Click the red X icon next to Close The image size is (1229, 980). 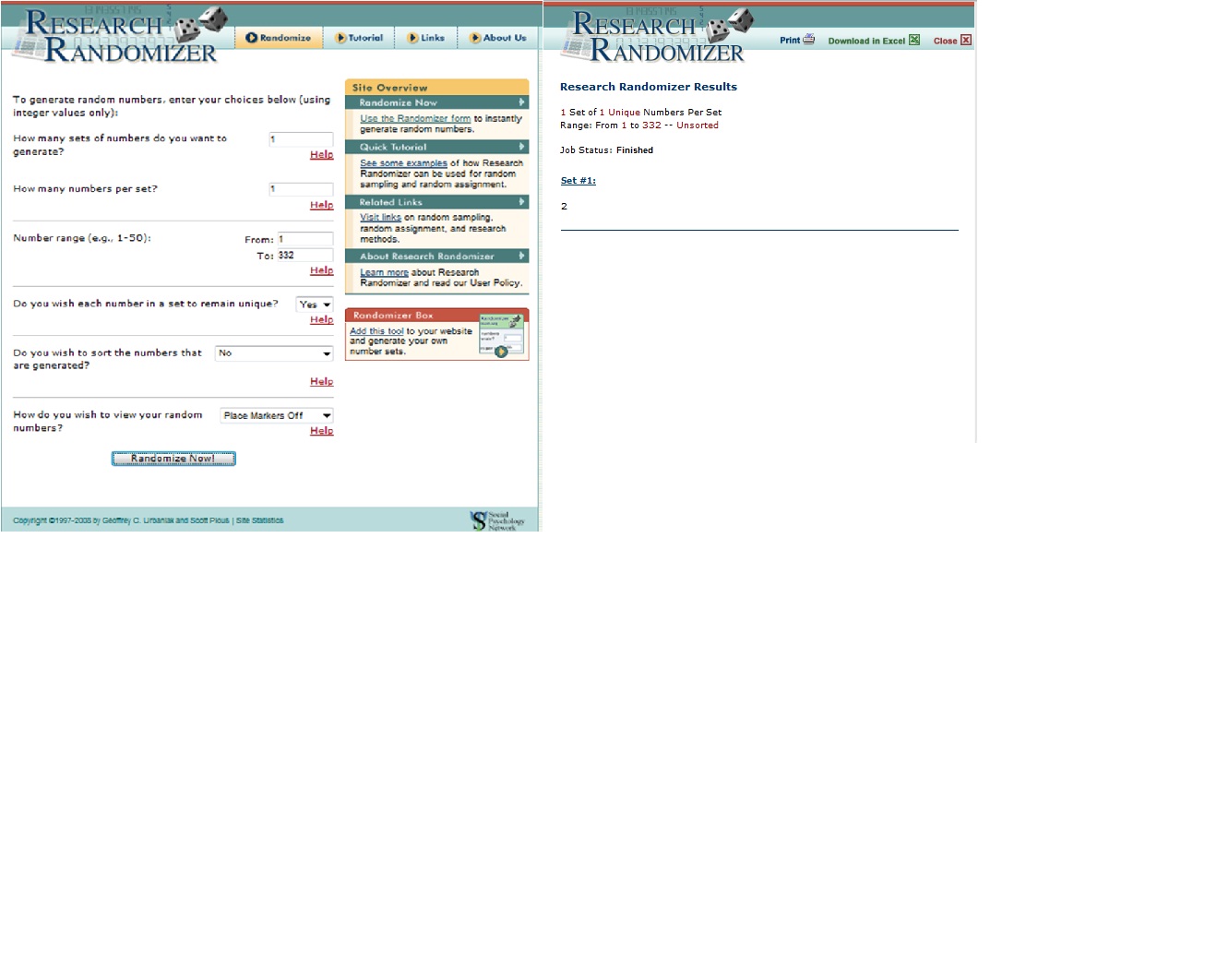point(966,40)
